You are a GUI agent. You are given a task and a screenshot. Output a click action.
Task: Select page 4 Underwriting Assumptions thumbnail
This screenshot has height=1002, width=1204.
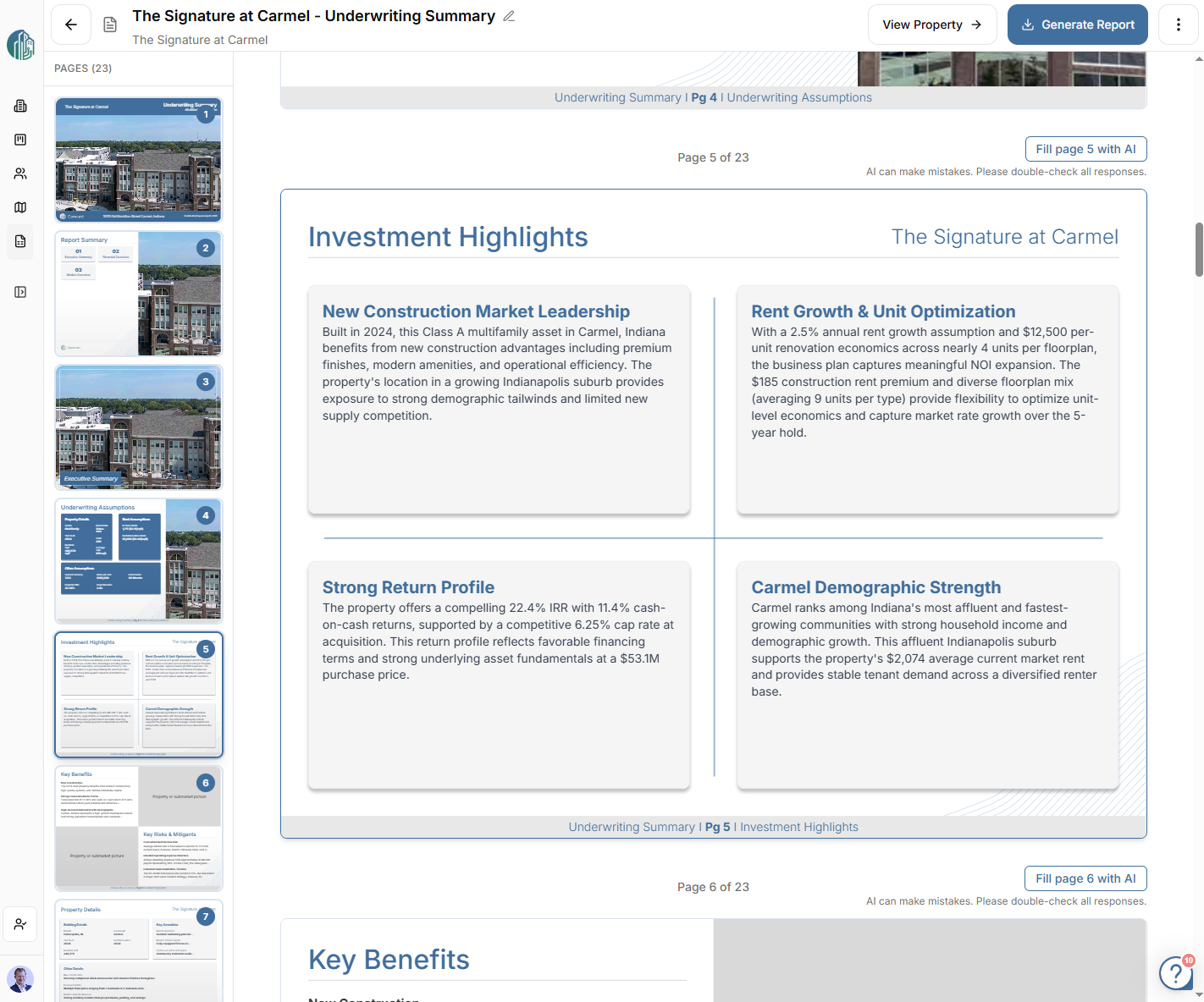click(139, 561)
